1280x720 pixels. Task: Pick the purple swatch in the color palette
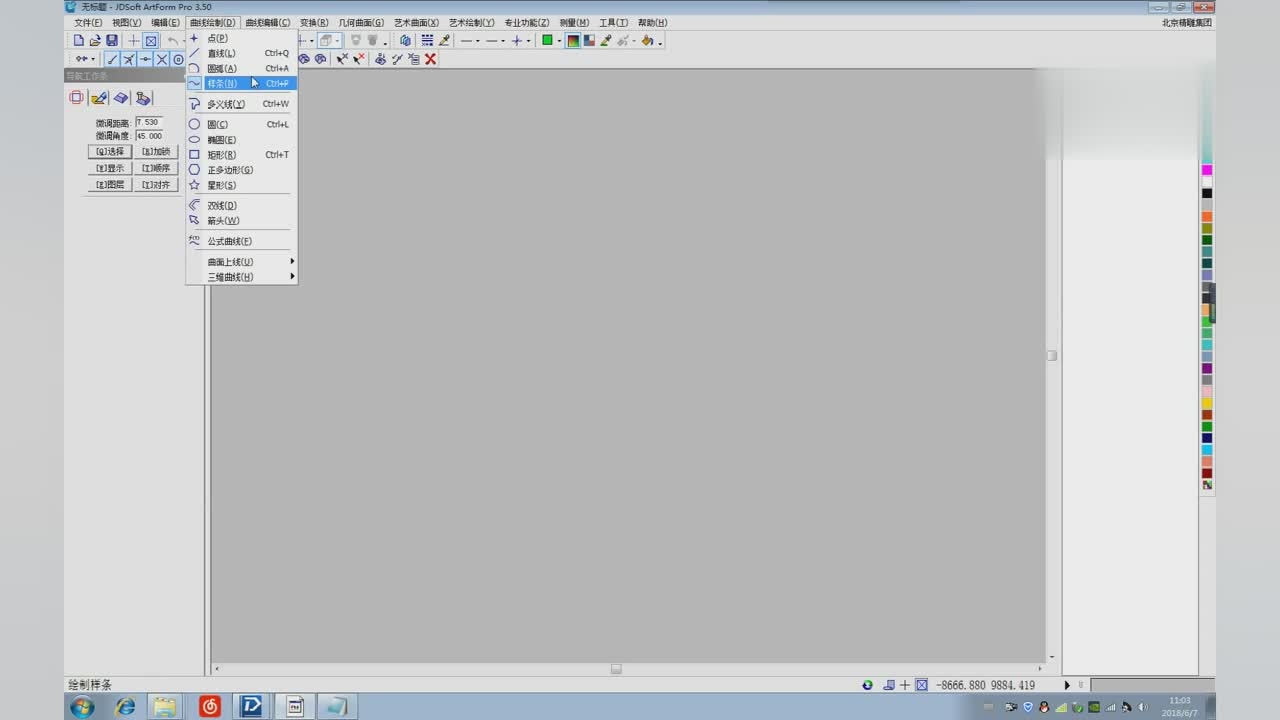click(x=1207, y=368)
